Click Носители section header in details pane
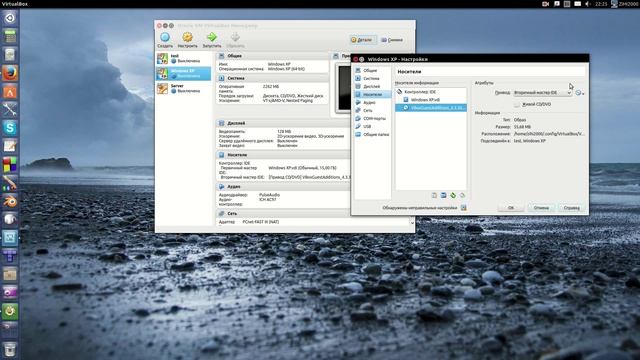640x360 pixels. (283, 155)
